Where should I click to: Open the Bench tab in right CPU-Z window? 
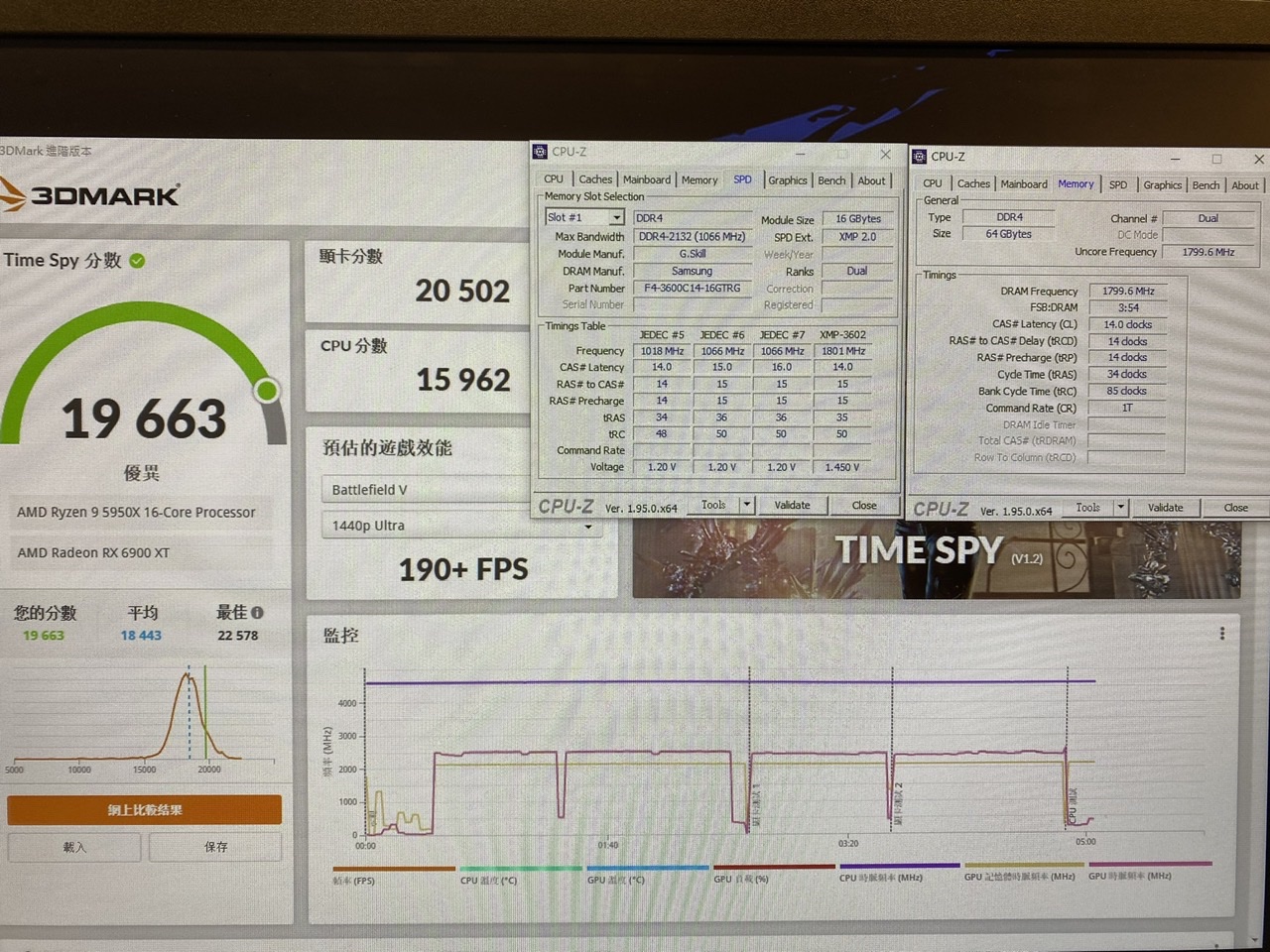(x=1206, y=185)
